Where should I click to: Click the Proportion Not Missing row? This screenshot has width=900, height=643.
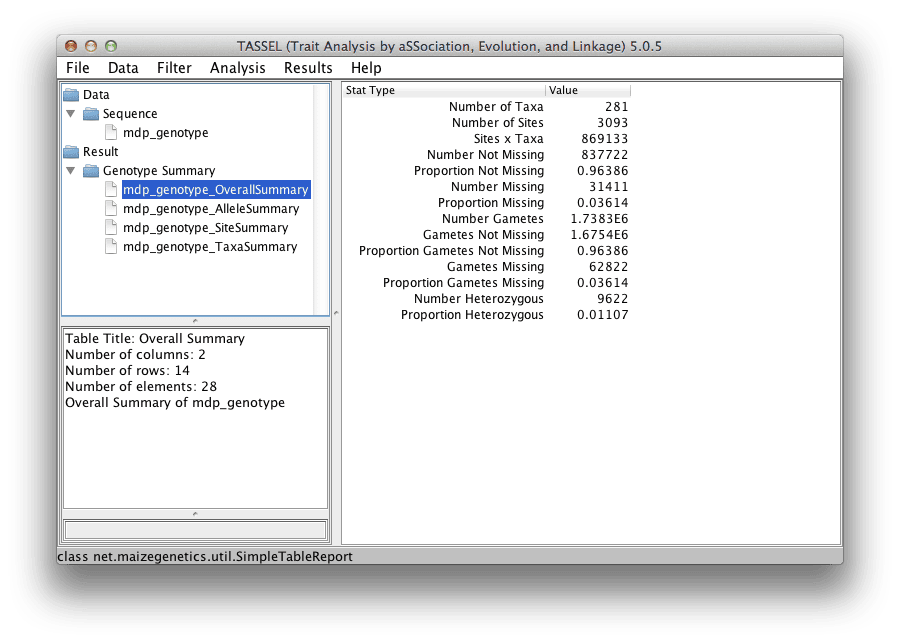(x=486, y=171)
